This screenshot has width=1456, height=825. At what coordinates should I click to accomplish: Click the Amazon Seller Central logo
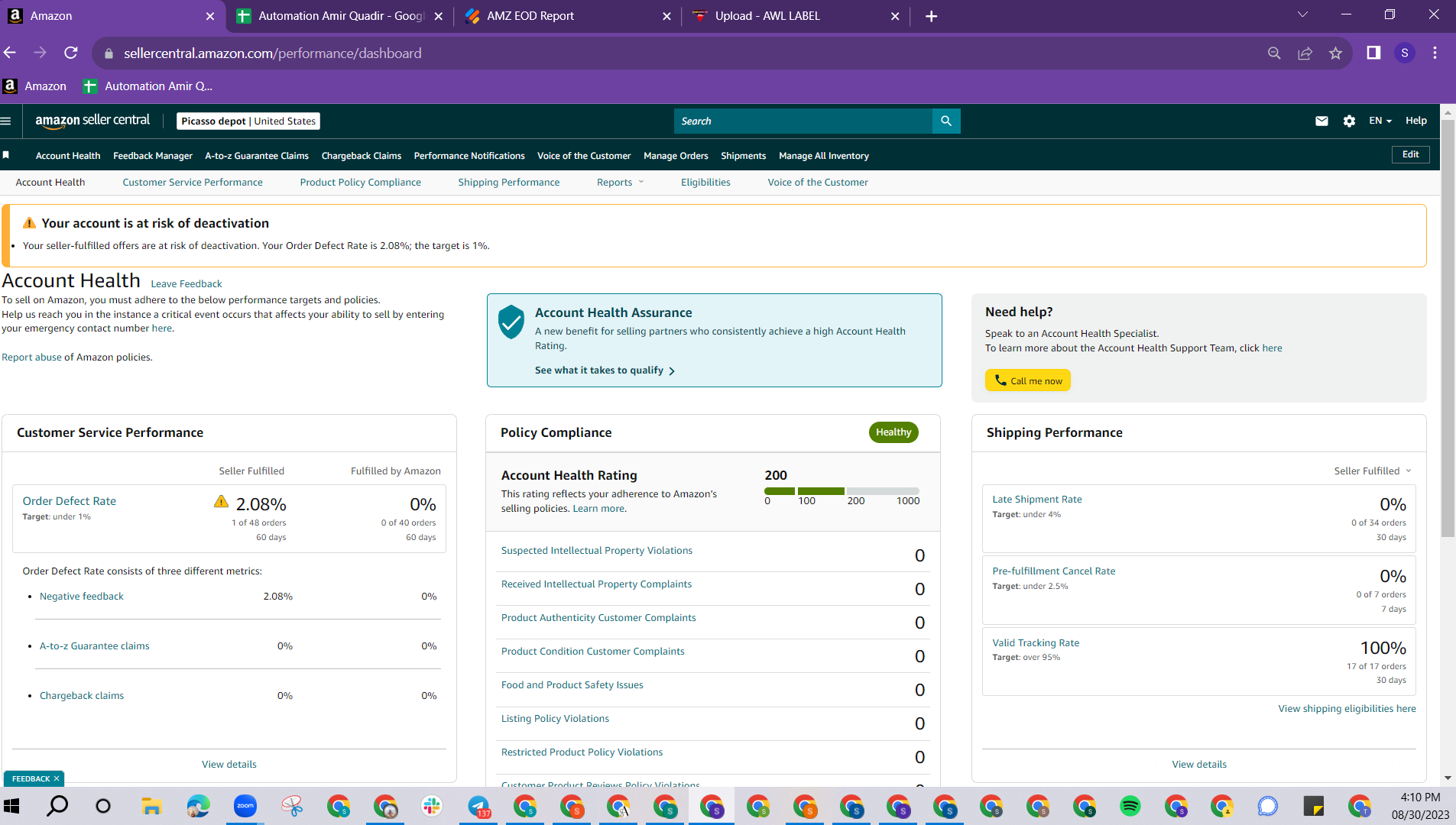tap(92, 121)
